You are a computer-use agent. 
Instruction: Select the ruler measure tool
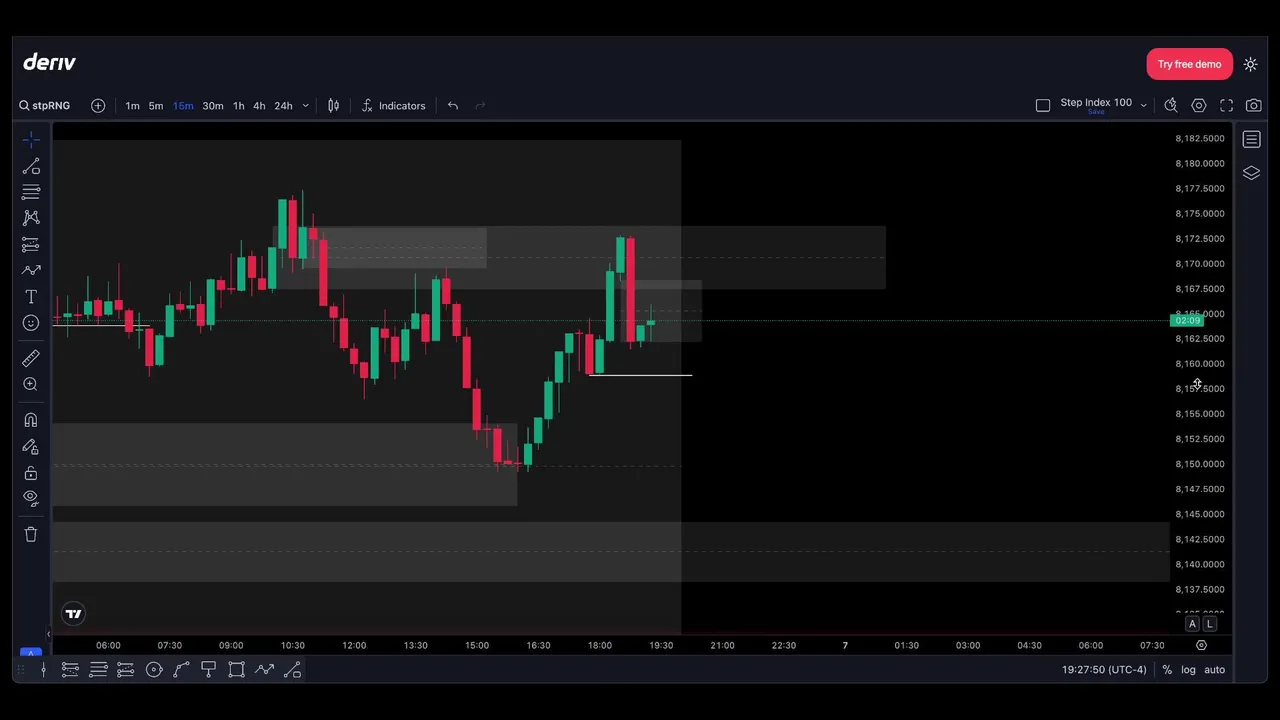click(31, 358)
